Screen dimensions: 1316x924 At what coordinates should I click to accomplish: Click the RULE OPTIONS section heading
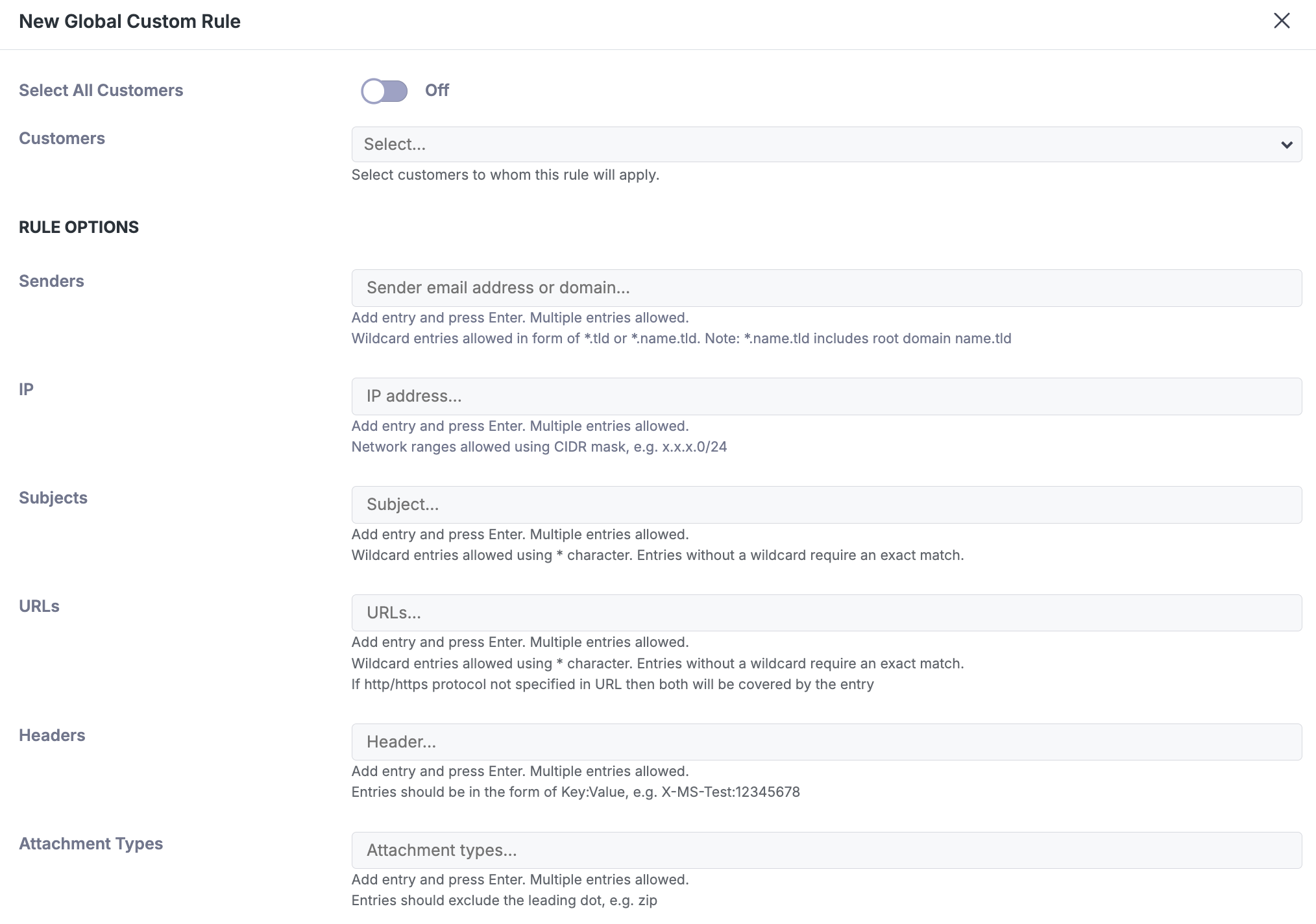click(x=79, y=227)
